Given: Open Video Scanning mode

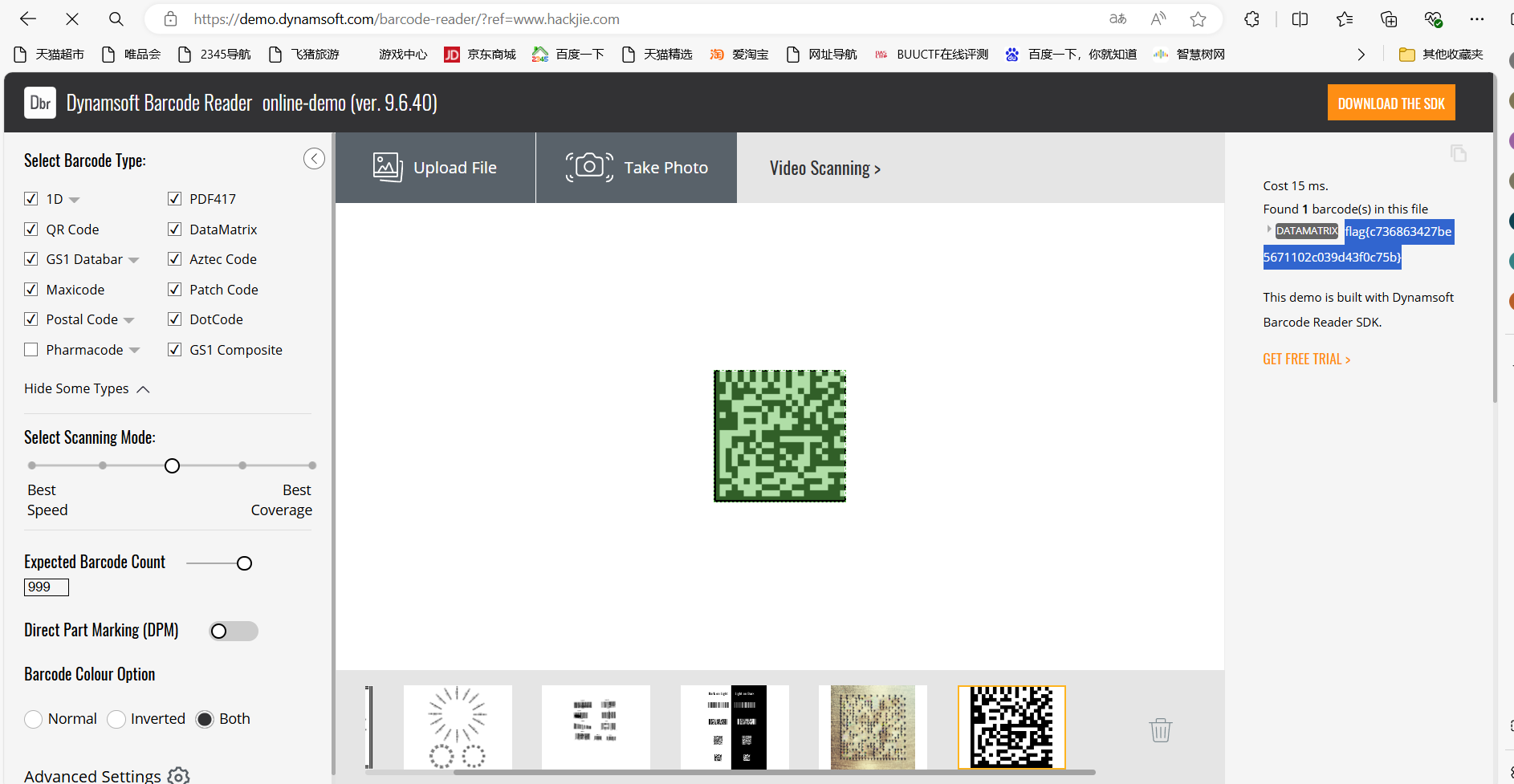Looking at the screenshot, I should pos(825,168).
